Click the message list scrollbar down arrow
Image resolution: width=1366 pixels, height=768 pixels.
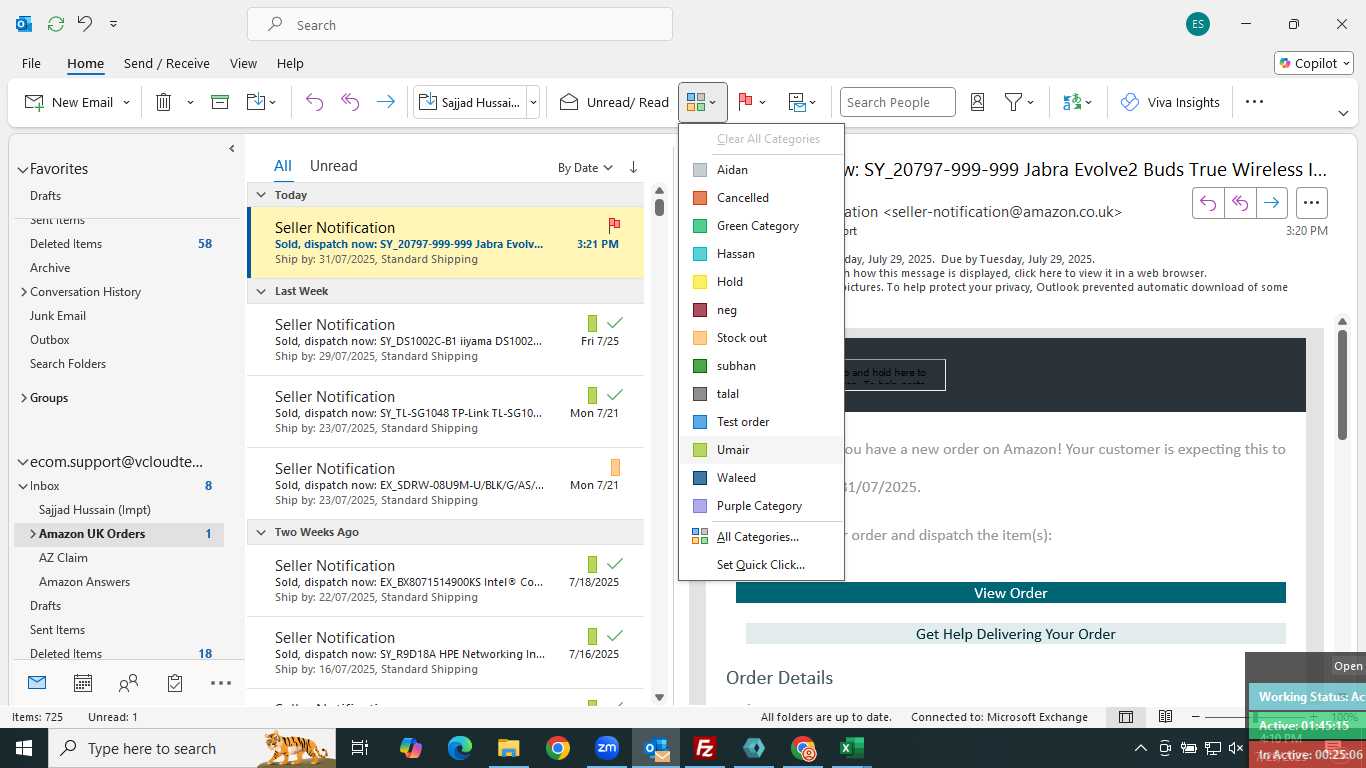tap(659, 697)
